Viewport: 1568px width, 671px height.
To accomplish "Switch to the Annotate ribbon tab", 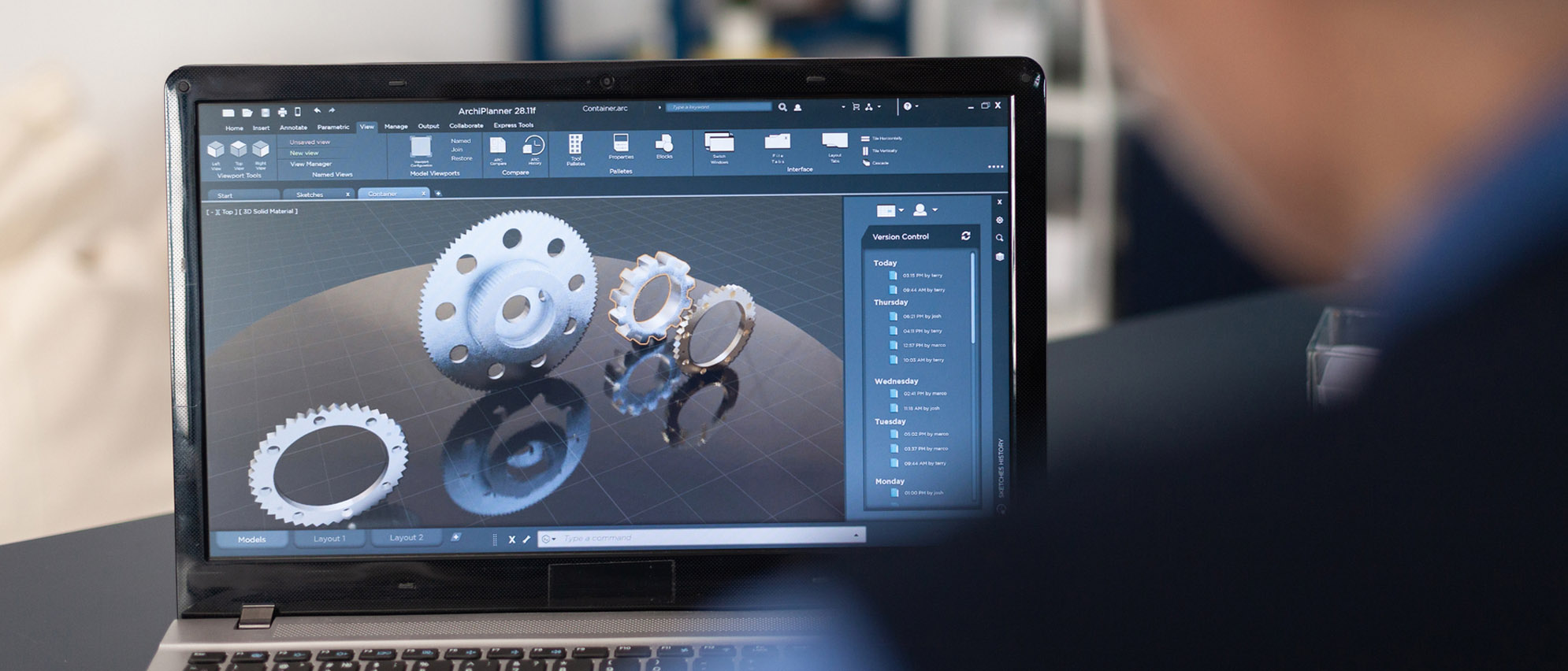I will (293, 128).
